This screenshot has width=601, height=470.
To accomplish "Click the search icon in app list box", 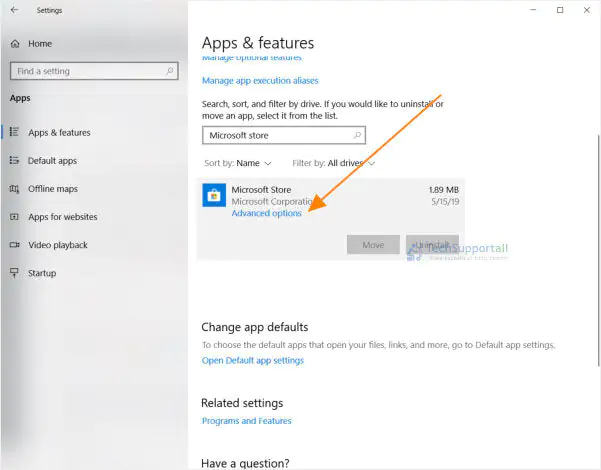I will [357, 135].
